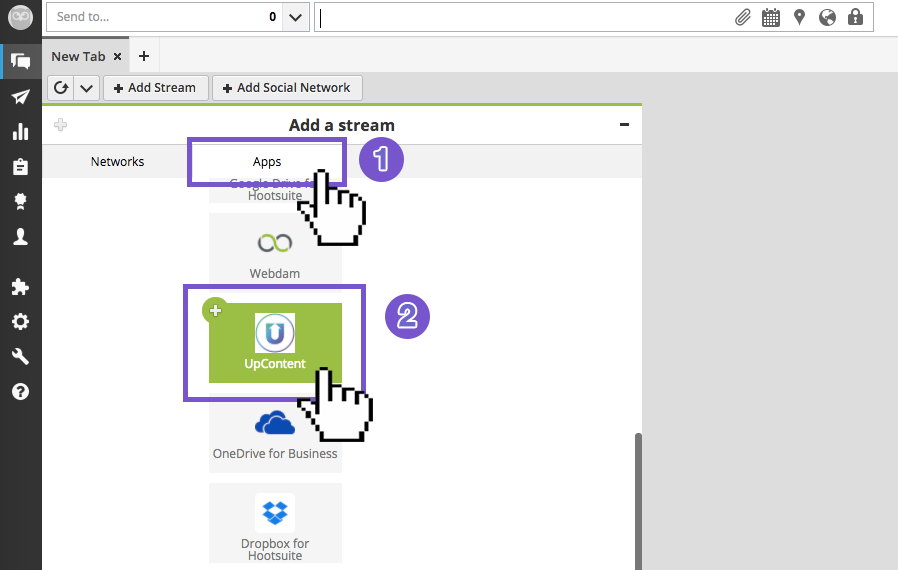Select the UpContent app tile
Image resolution: width=898 pixels, height=570 pixels.
pos(275,343)
